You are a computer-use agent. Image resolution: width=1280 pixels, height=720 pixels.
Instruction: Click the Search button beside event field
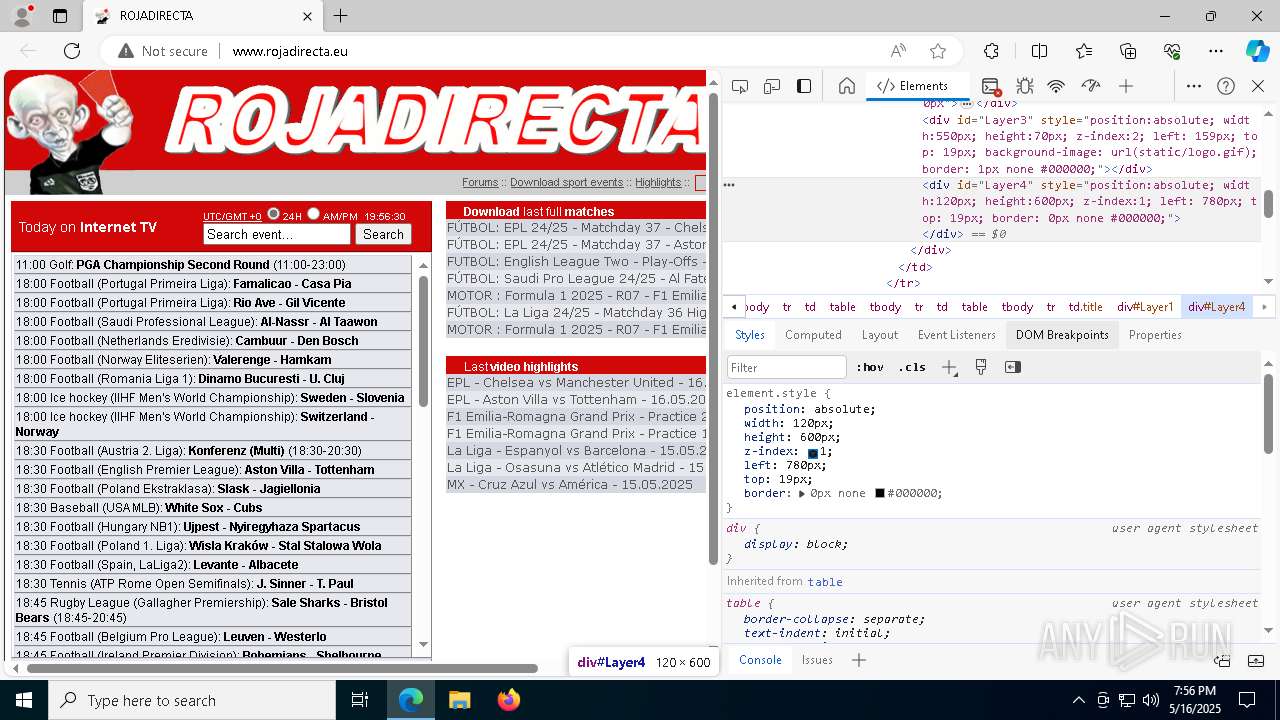pyautogui.click(x=383, y=234)
